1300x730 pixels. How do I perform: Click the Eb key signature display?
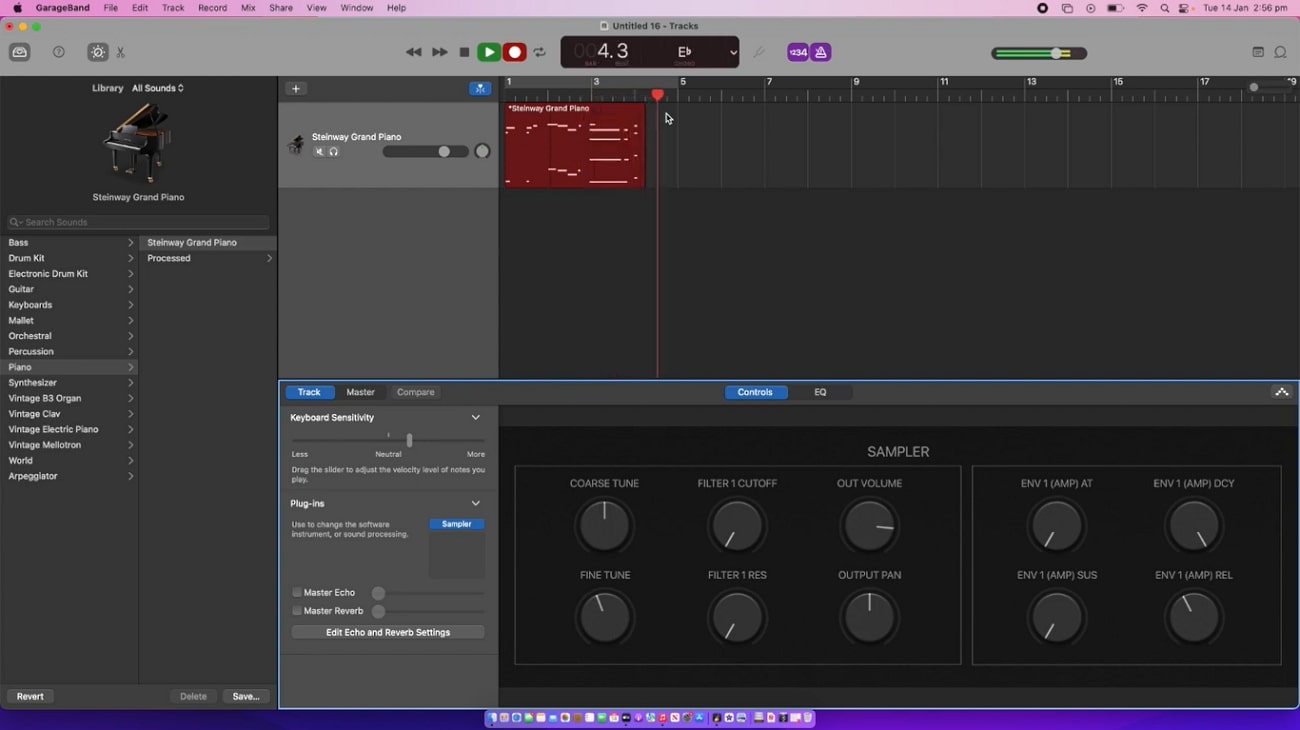[685, 52]
